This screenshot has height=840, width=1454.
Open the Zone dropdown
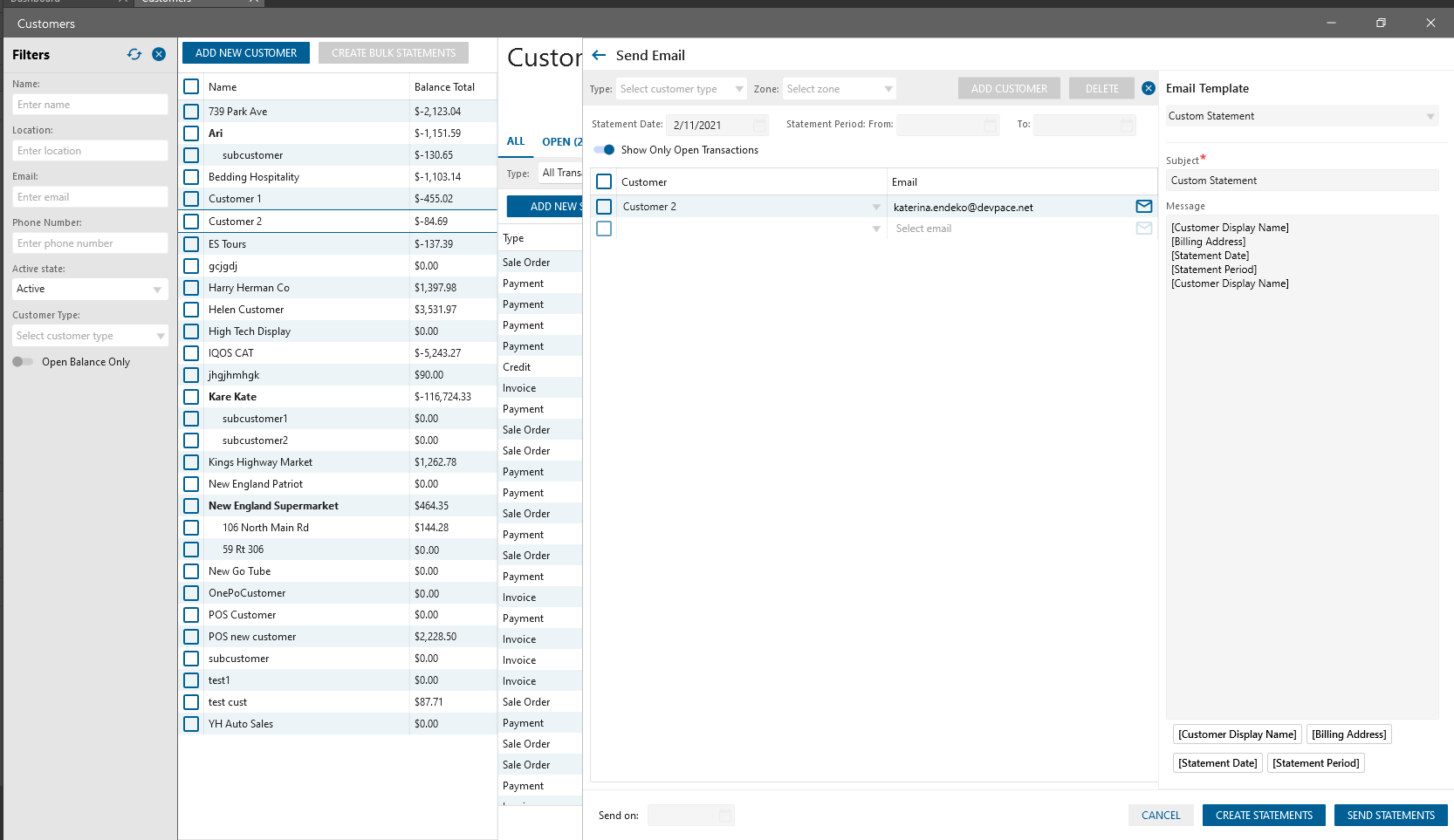coord(840,89)
